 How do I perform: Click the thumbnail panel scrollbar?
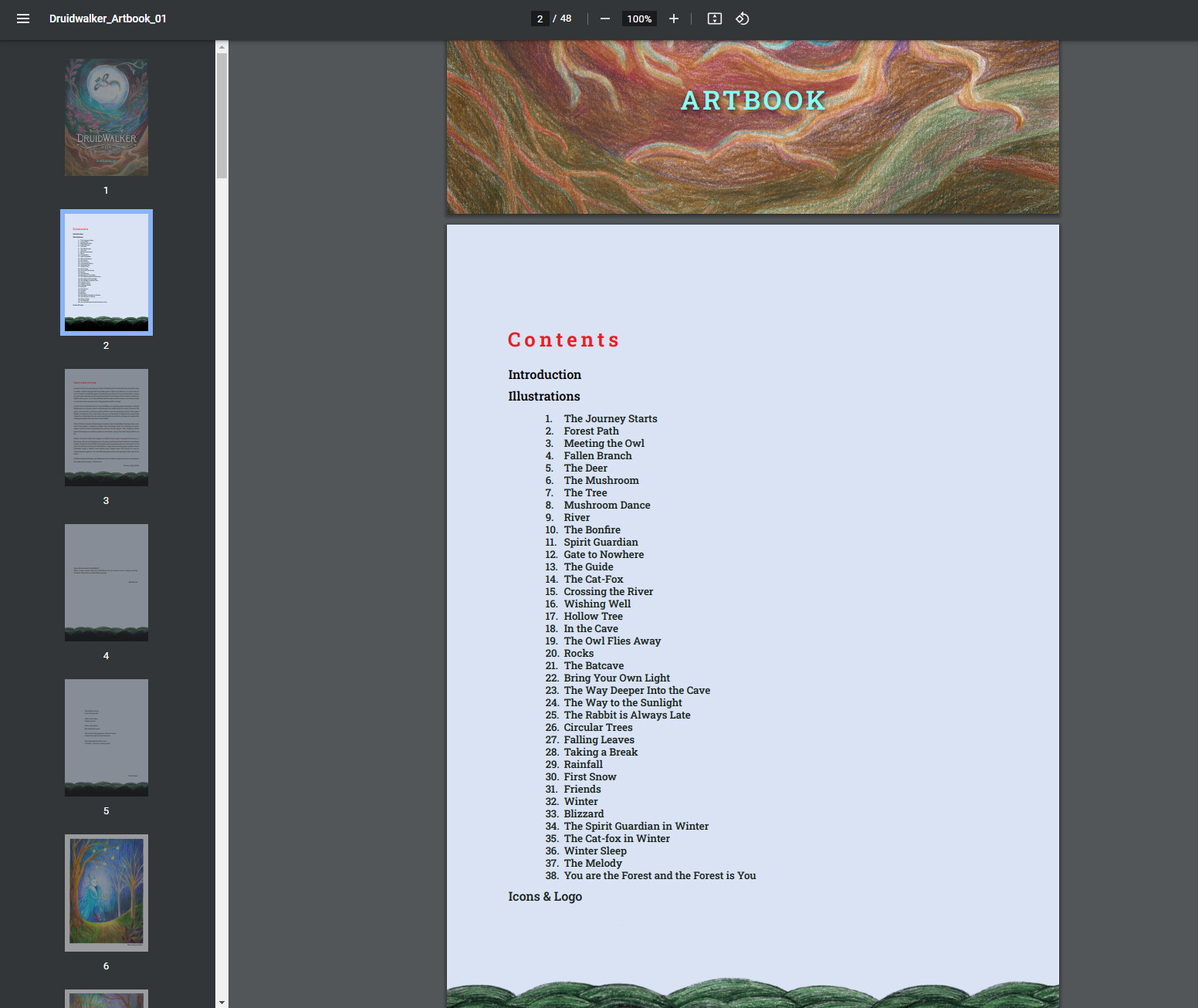(x=222, y=108)
